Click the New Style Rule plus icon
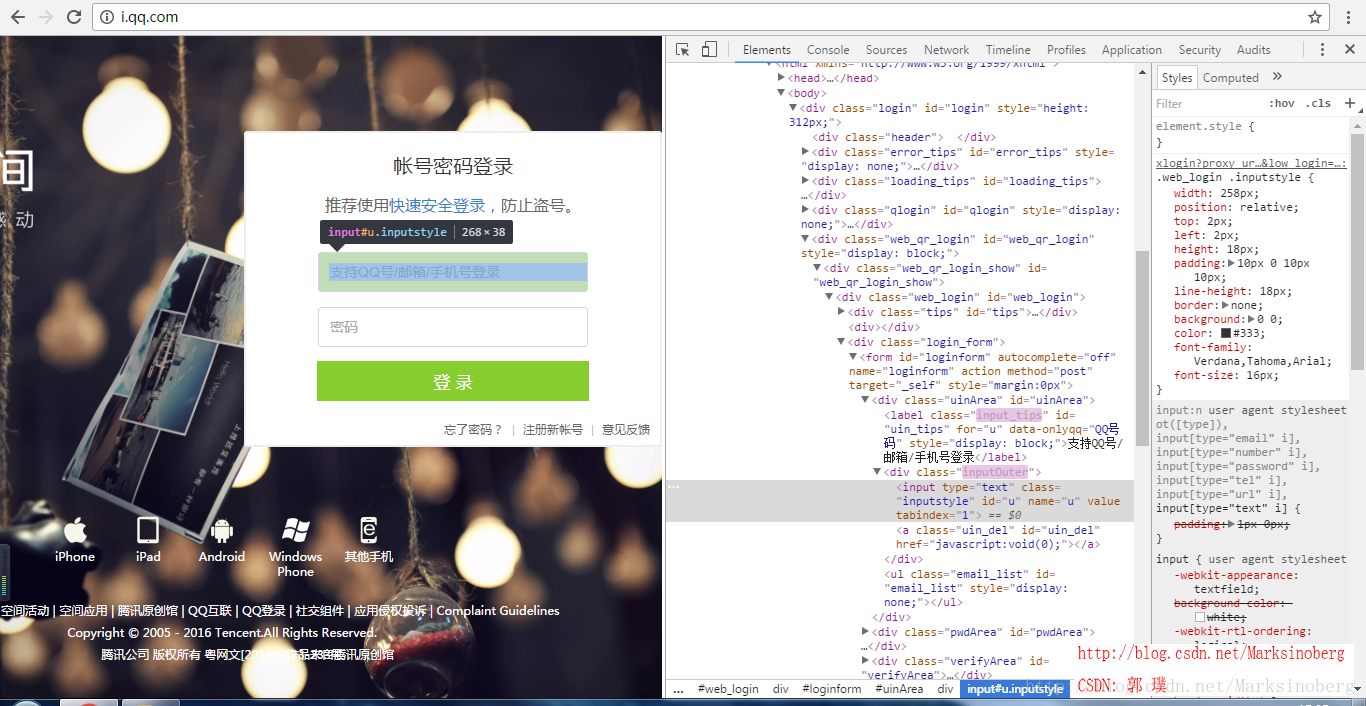 click(x=1349, y=103)
